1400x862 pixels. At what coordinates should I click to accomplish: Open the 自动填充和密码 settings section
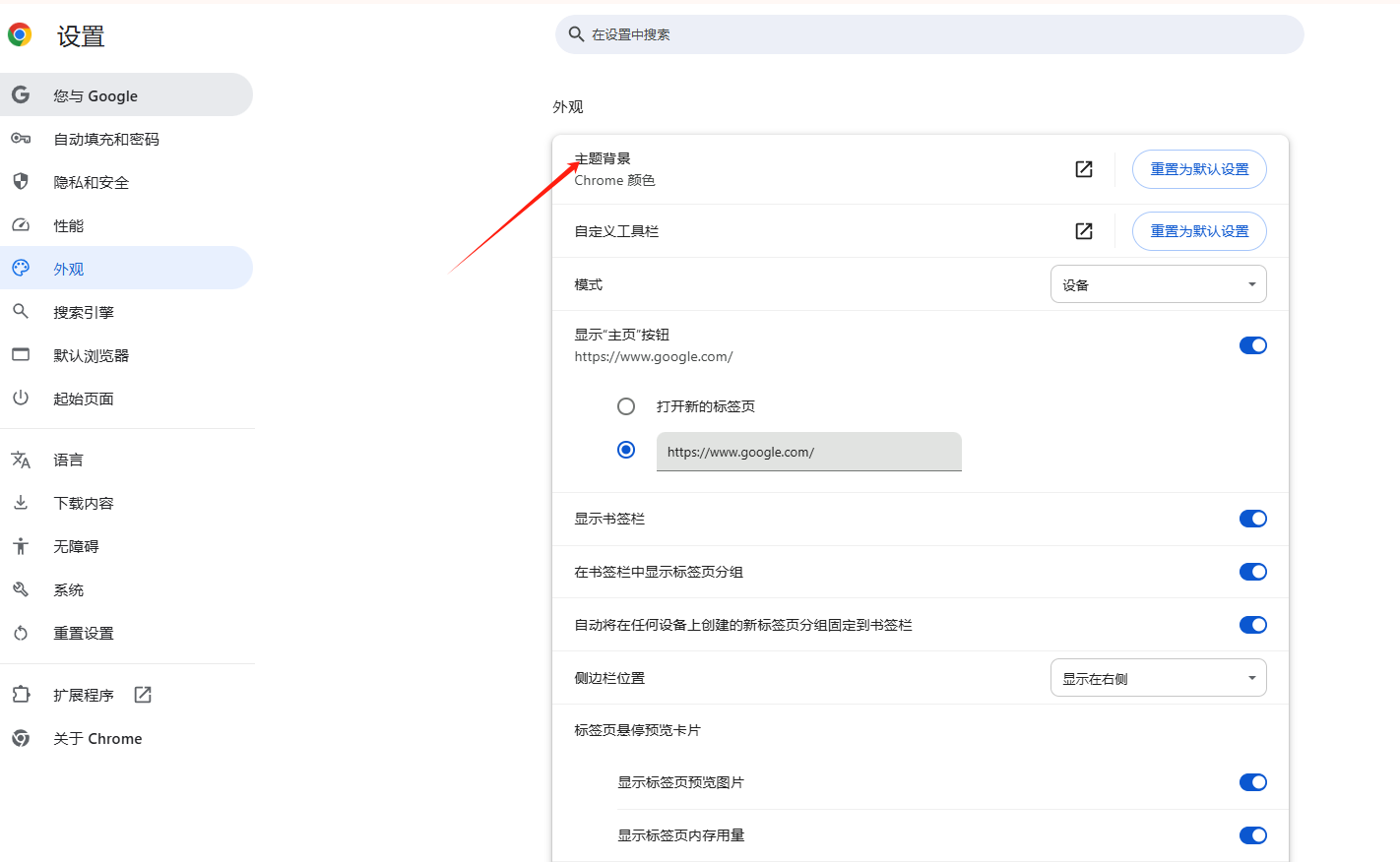tap(126, 139)
